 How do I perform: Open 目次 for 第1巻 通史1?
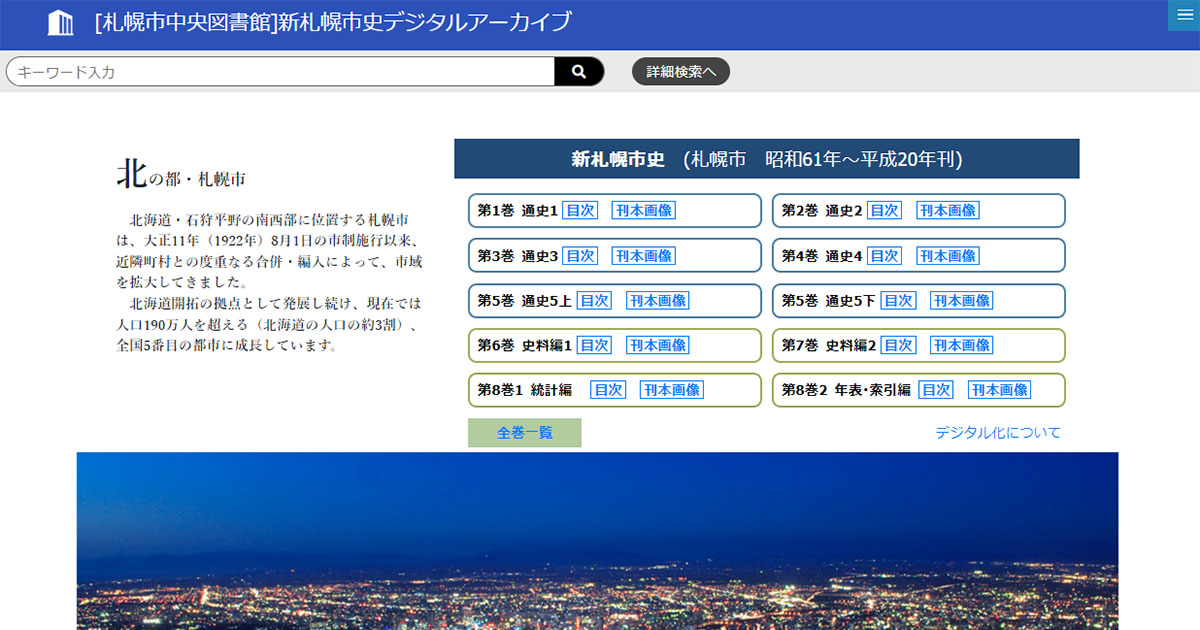click(x=580, y=211)
